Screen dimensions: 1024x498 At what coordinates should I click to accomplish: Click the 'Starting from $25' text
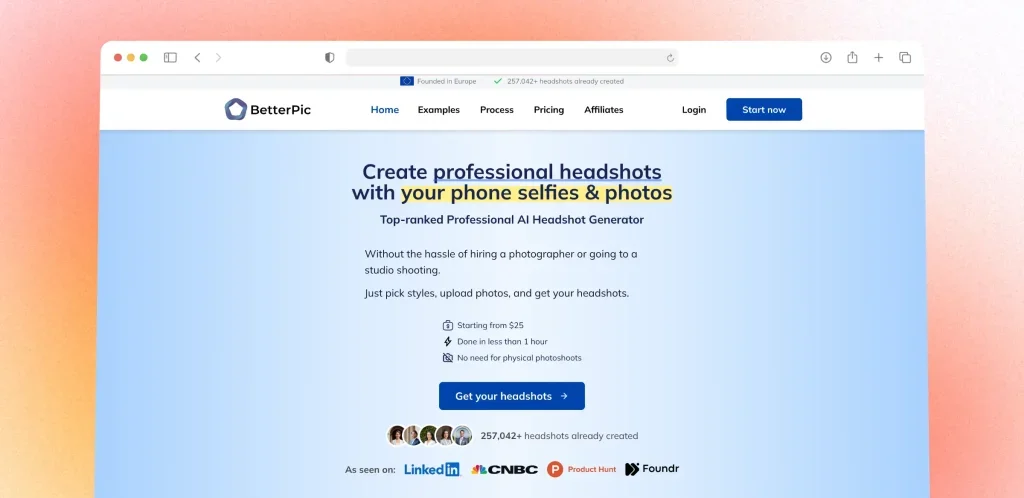[x=490, y=325]
